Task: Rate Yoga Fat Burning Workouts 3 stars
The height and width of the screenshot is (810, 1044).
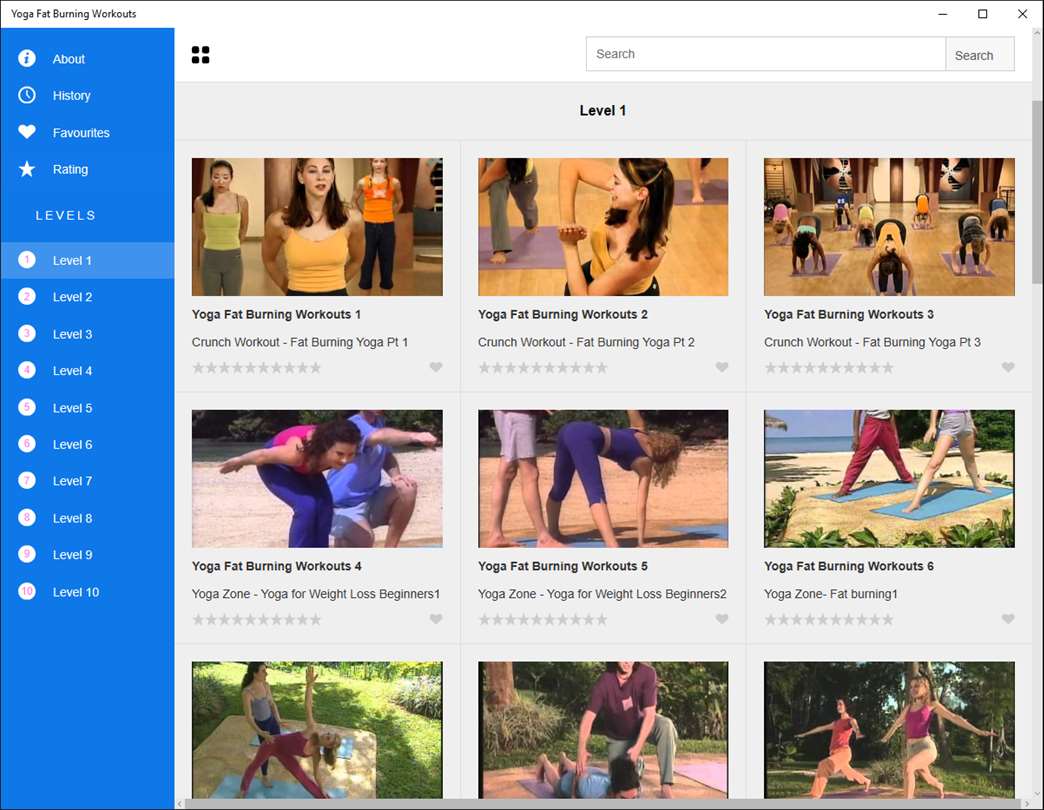Action: [829, 367]
